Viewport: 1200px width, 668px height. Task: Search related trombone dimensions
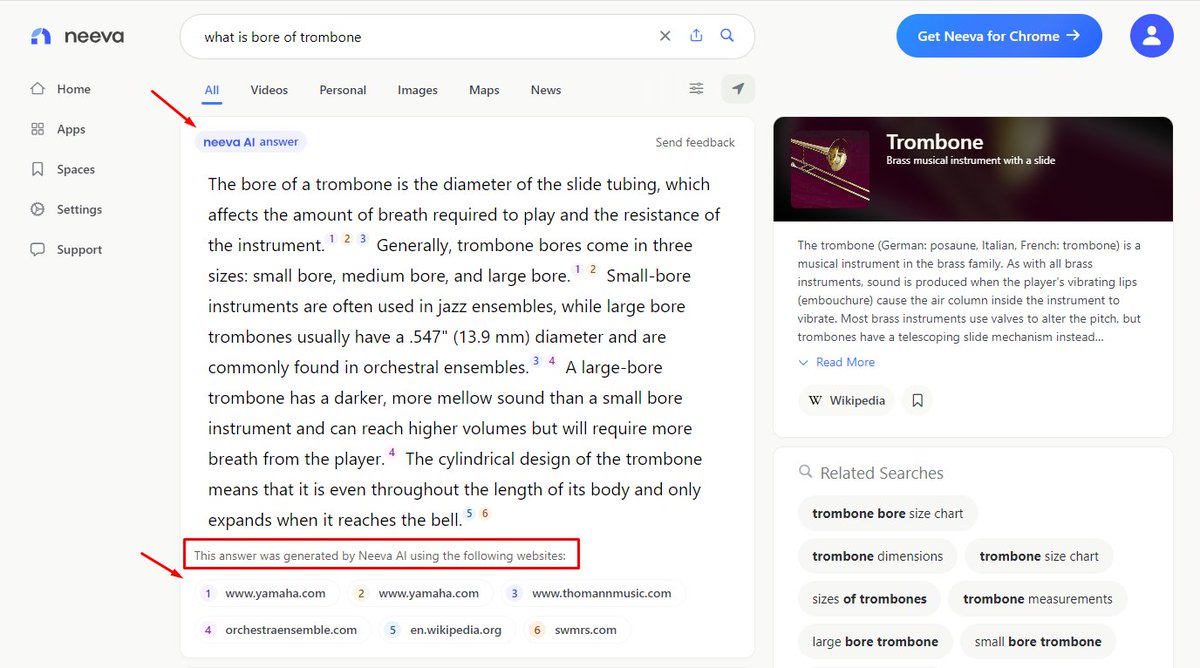[x=878, y=556]
